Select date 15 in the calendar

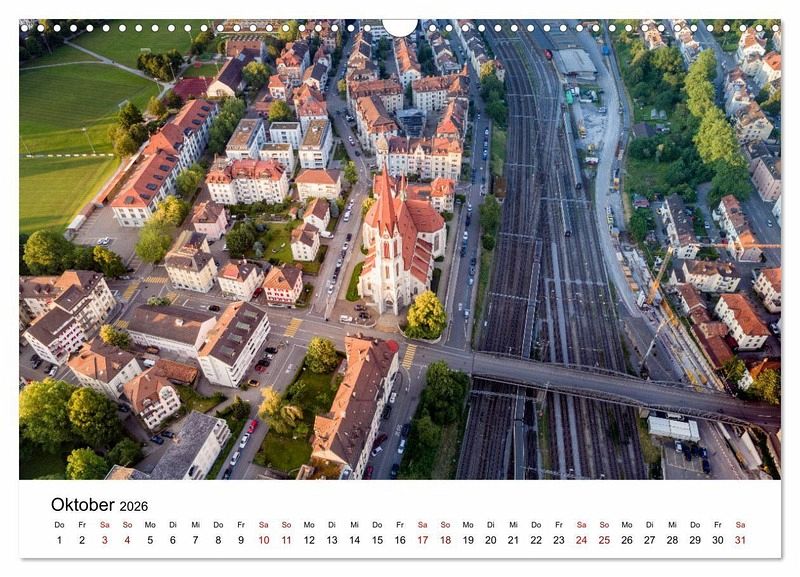point(377,540)
